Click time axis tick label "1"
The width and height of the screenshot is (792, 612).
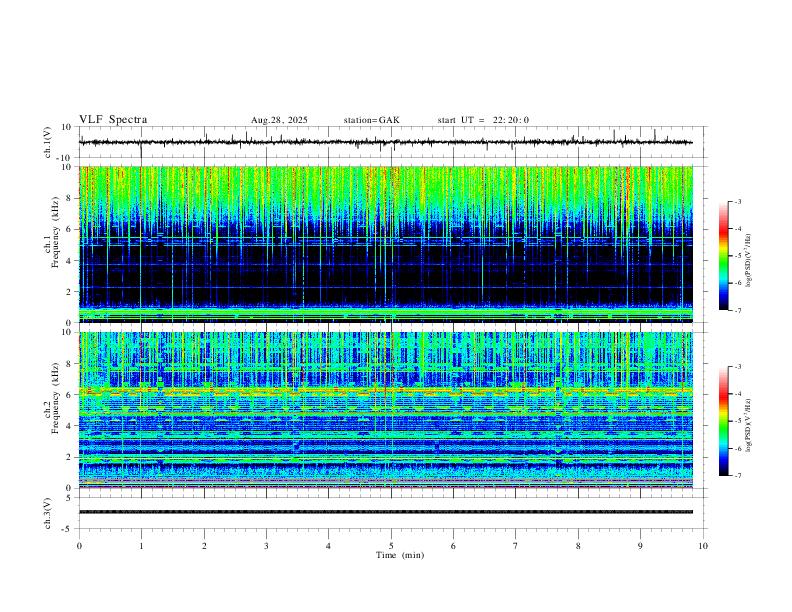tap(141, 546)
